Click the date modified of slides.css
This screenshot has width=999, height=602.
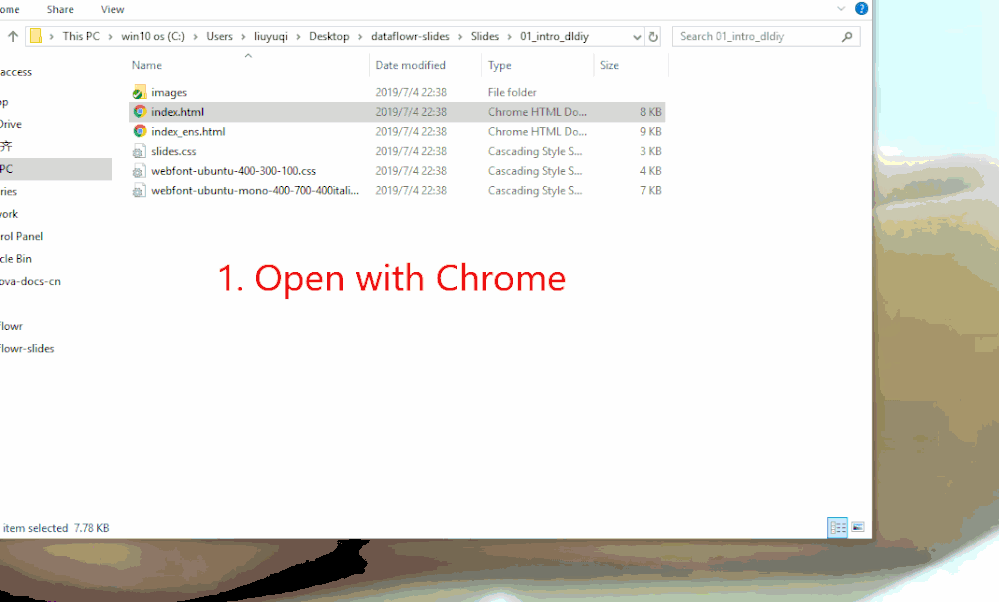click(x=411, y=151)
